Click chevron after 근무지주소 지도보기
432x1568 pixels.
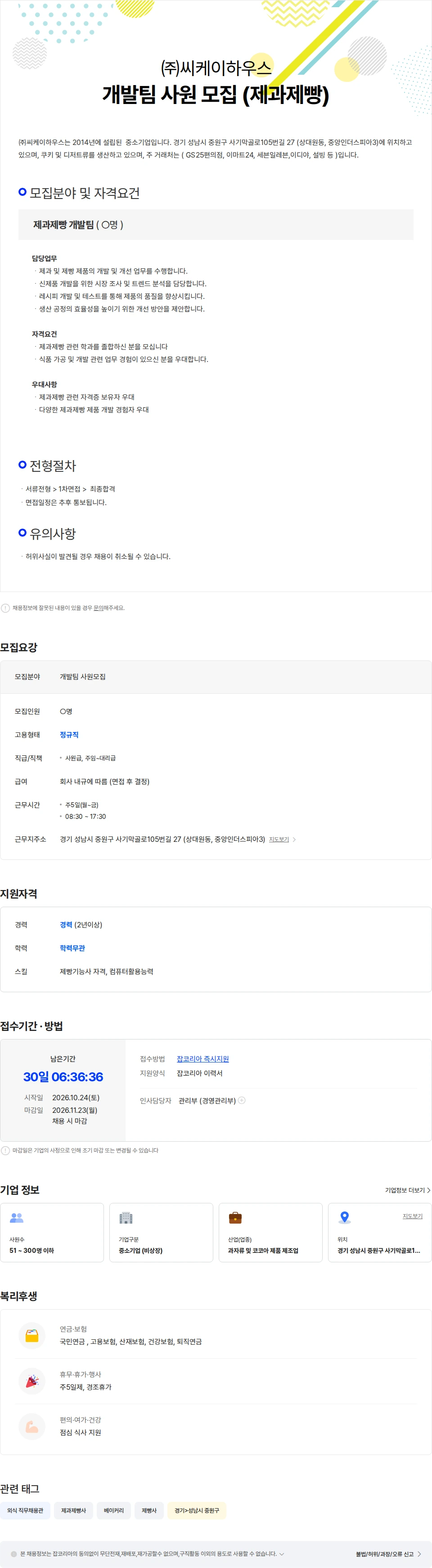coord(294,840)
